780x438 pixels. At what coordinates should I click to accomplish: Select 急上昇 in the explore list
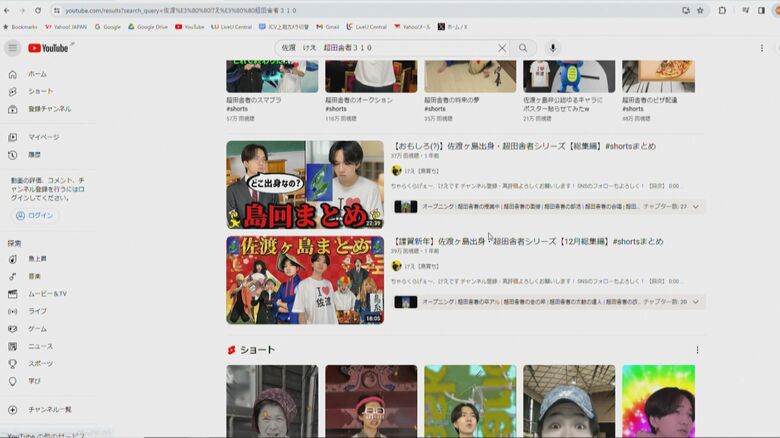(37, 259)
